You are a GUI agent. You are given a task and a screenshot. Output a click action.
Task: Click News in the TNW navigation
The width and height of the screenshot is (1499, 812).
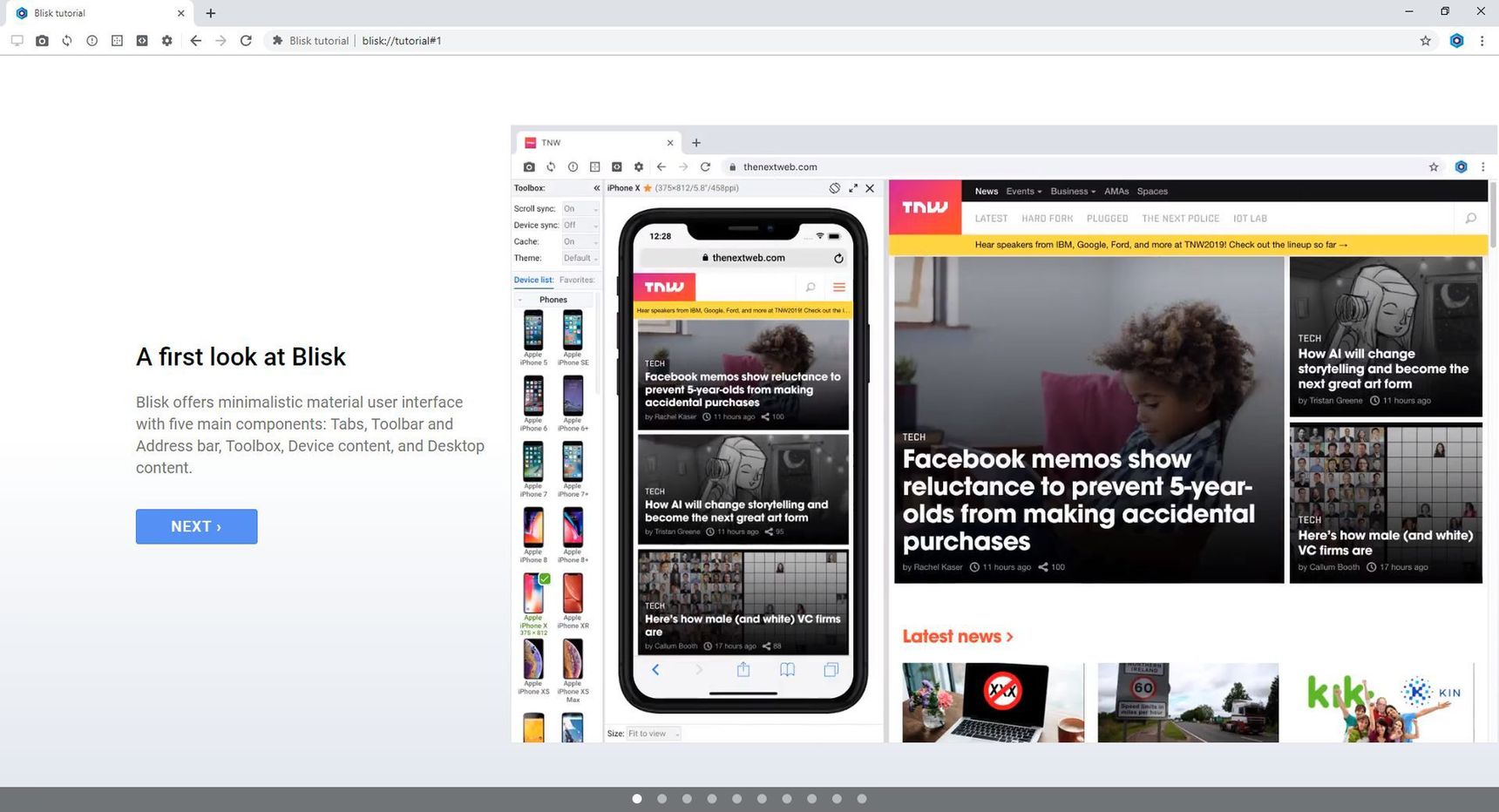[x=987, y=192]
